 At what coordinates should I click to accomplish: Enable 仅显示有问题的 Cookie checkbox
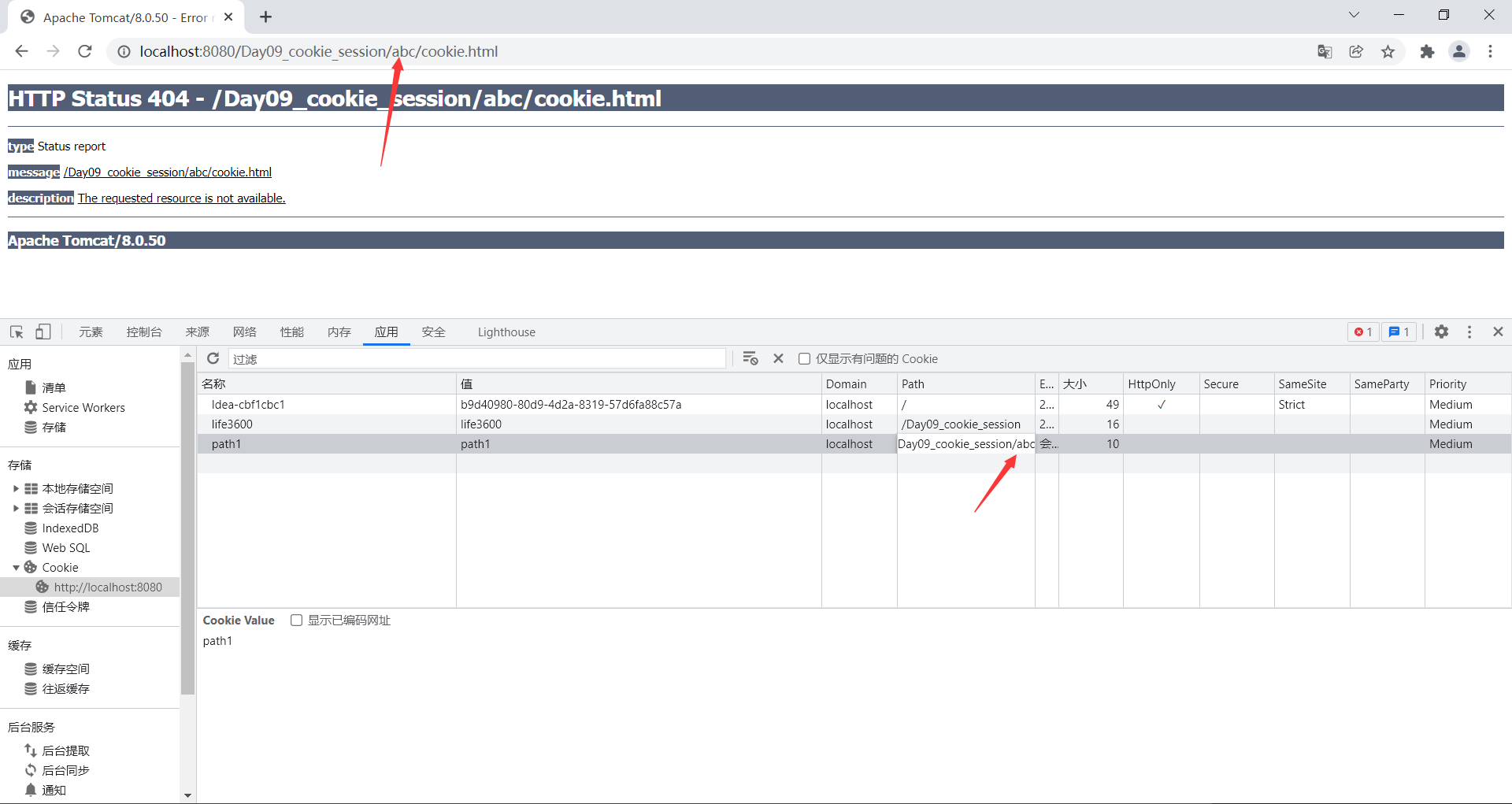(x=804, y=358)
